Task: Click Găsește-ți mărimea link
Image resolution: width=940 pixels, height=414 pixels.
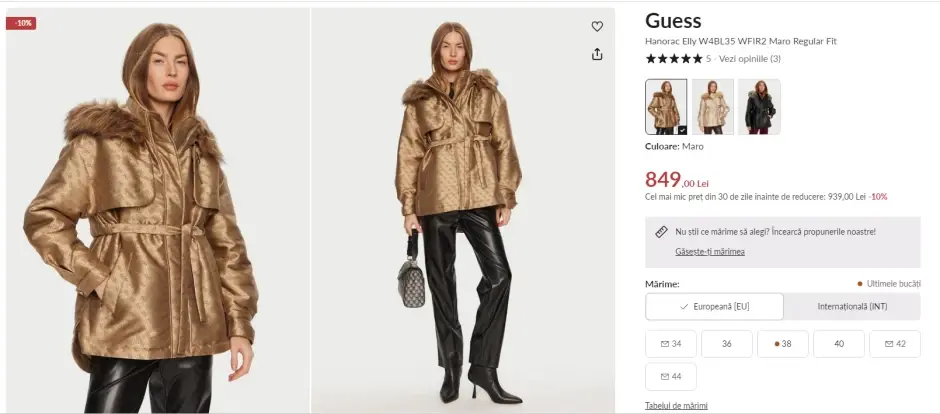Action: tap(710, 252)
